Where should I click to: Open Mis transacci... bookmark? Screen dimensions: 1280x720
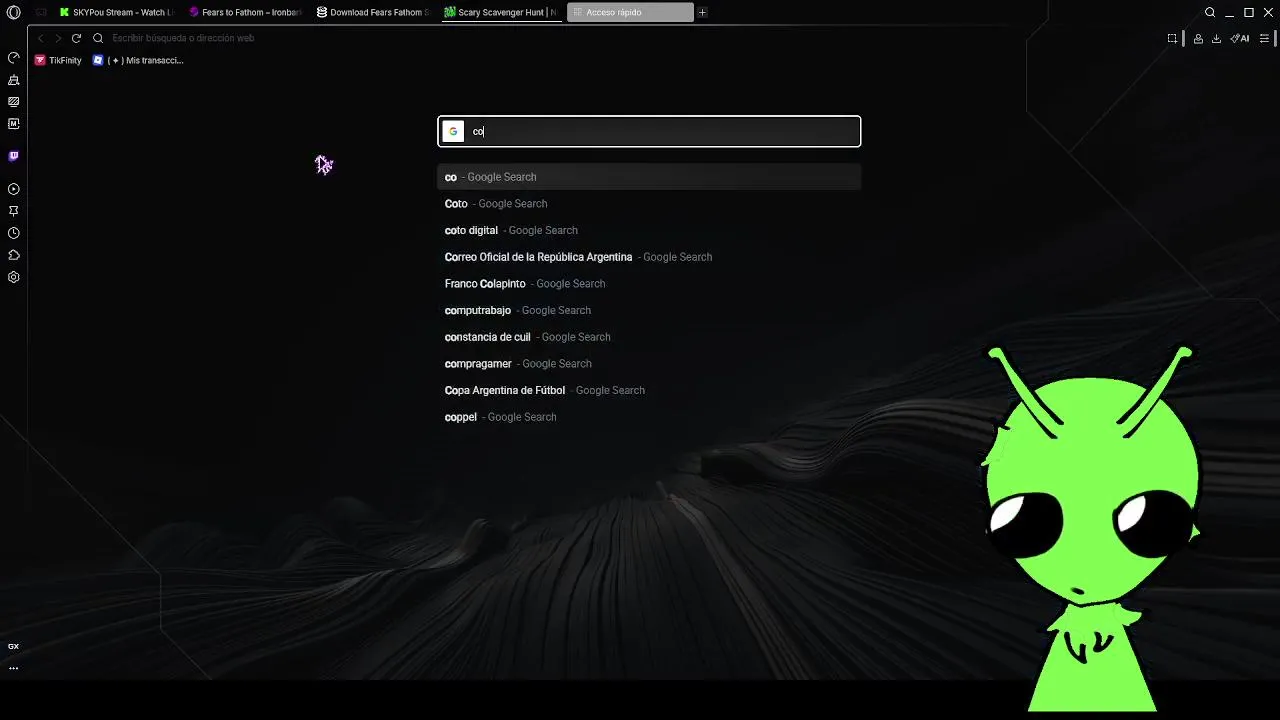[x=138, y=60]
